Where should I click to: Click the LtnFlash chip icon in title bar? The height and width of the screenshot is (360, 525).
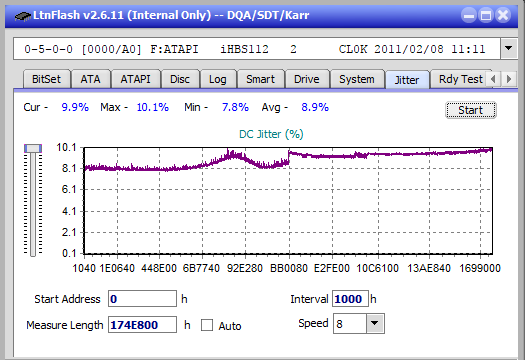pyautogui.click(x=23, y=15)
